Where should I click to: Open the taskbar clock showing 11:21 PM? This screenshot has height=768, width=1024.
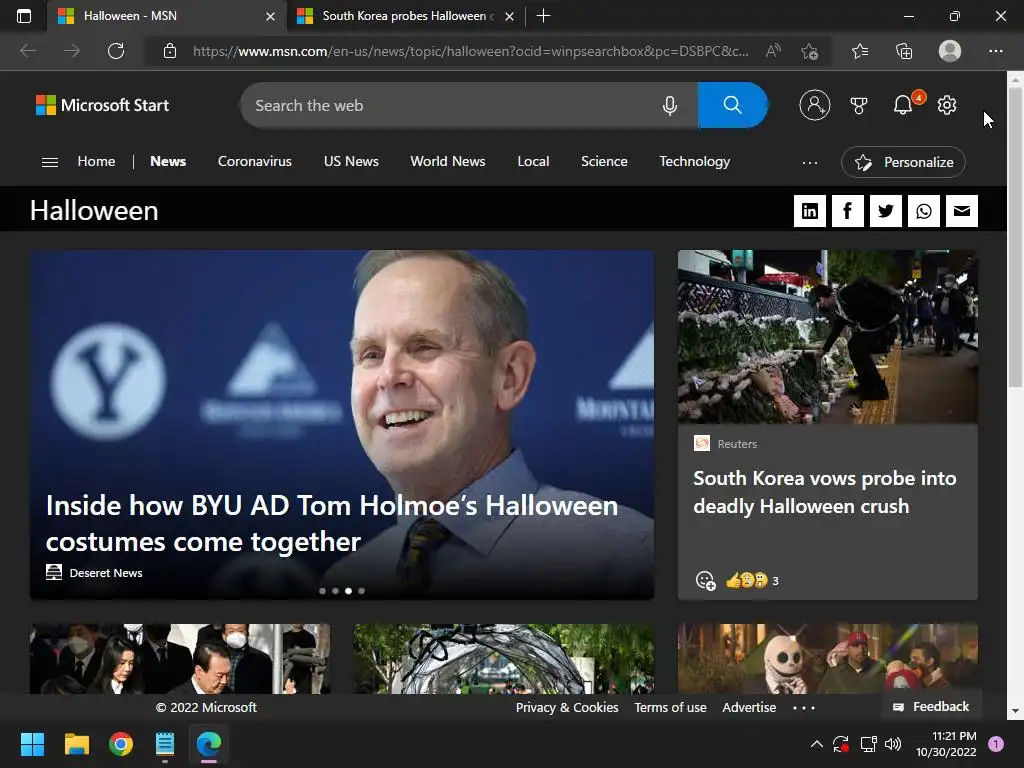946,744
